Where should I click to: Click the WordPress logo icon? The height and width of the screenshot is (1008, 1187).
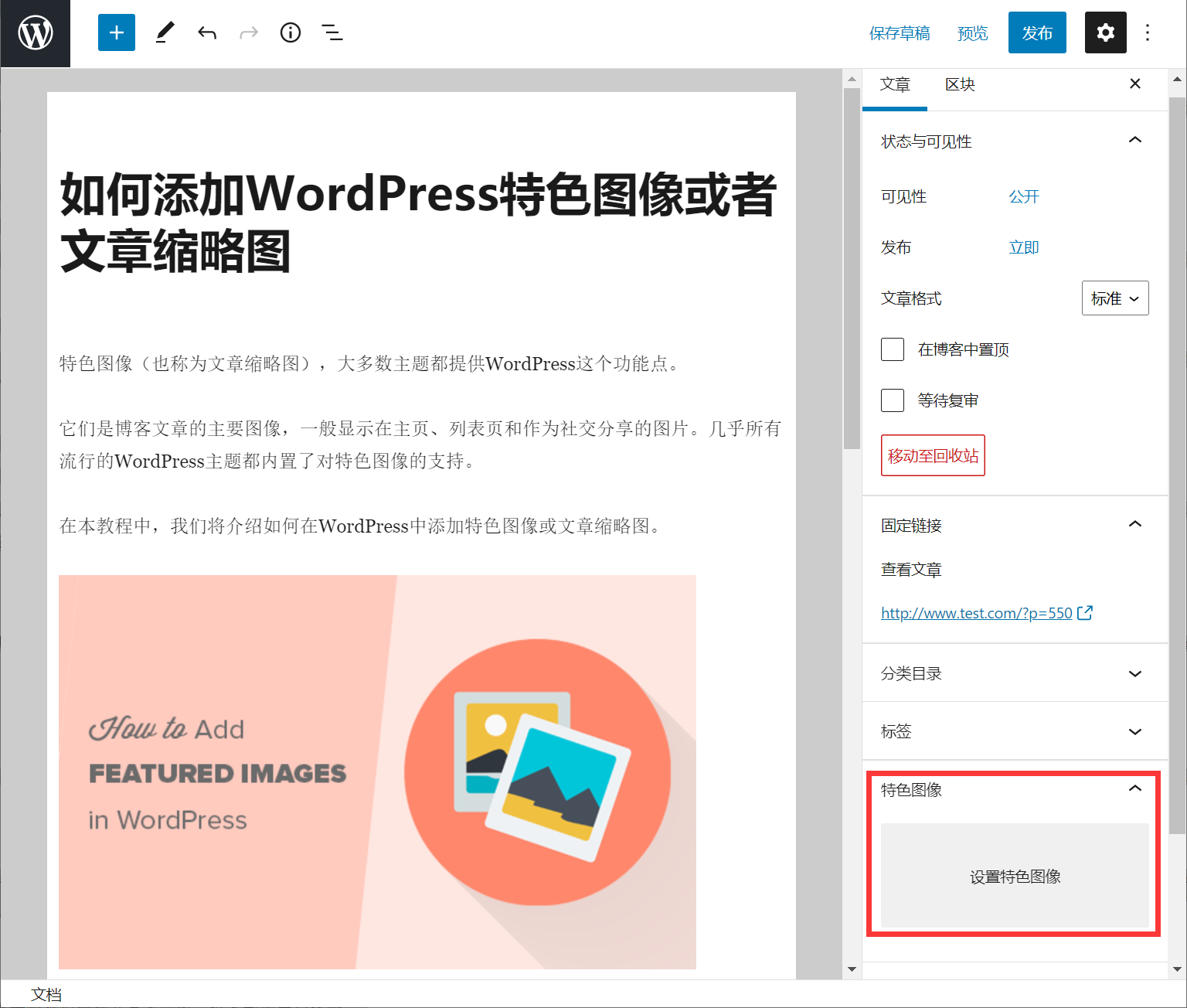coord(35,32)
